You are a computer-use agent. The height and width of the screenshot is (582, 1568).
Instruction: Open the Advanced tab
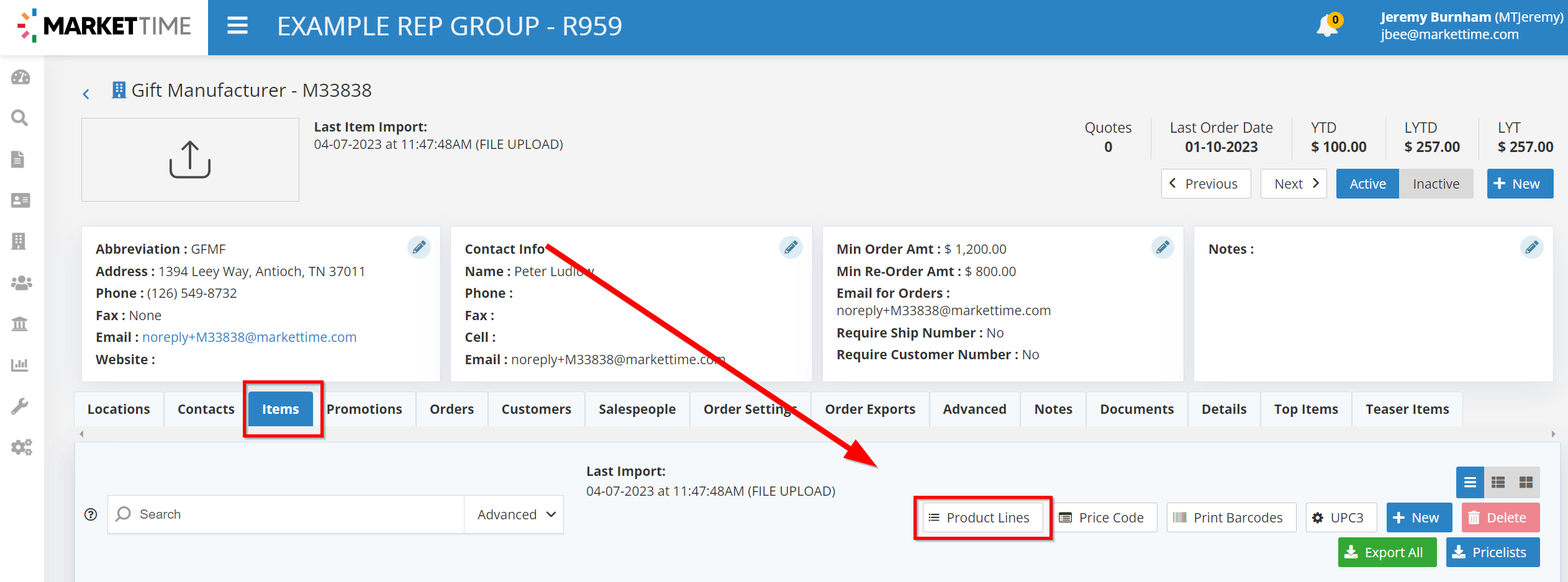[x=974, y=409]
